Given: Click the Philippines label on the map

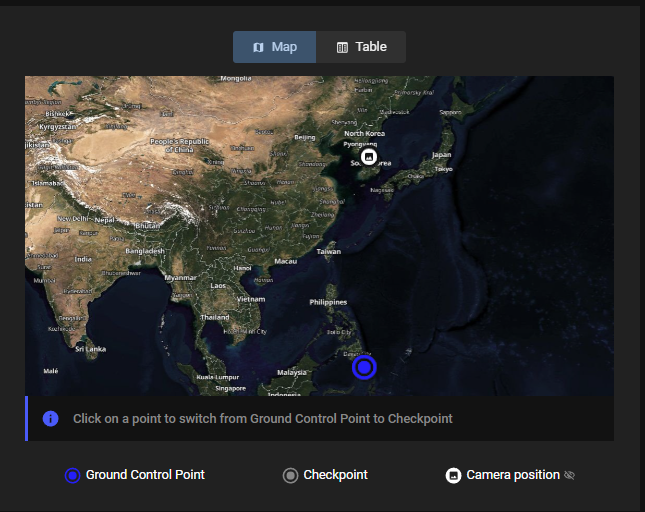Looking at the screenshot, I should coord(328,302).
